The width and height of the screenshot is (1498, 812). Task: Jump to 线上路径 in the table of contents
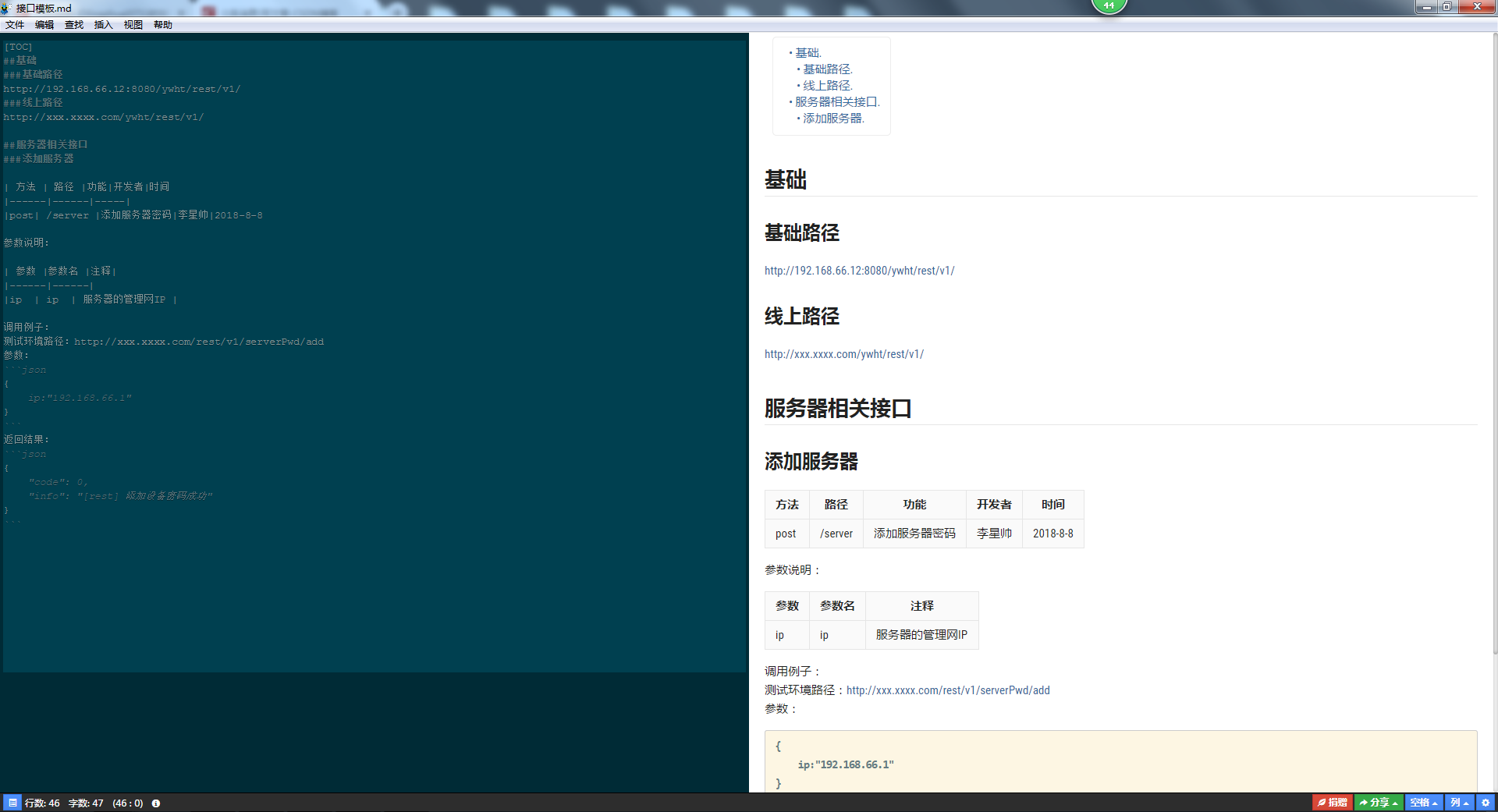coord(828,86)
